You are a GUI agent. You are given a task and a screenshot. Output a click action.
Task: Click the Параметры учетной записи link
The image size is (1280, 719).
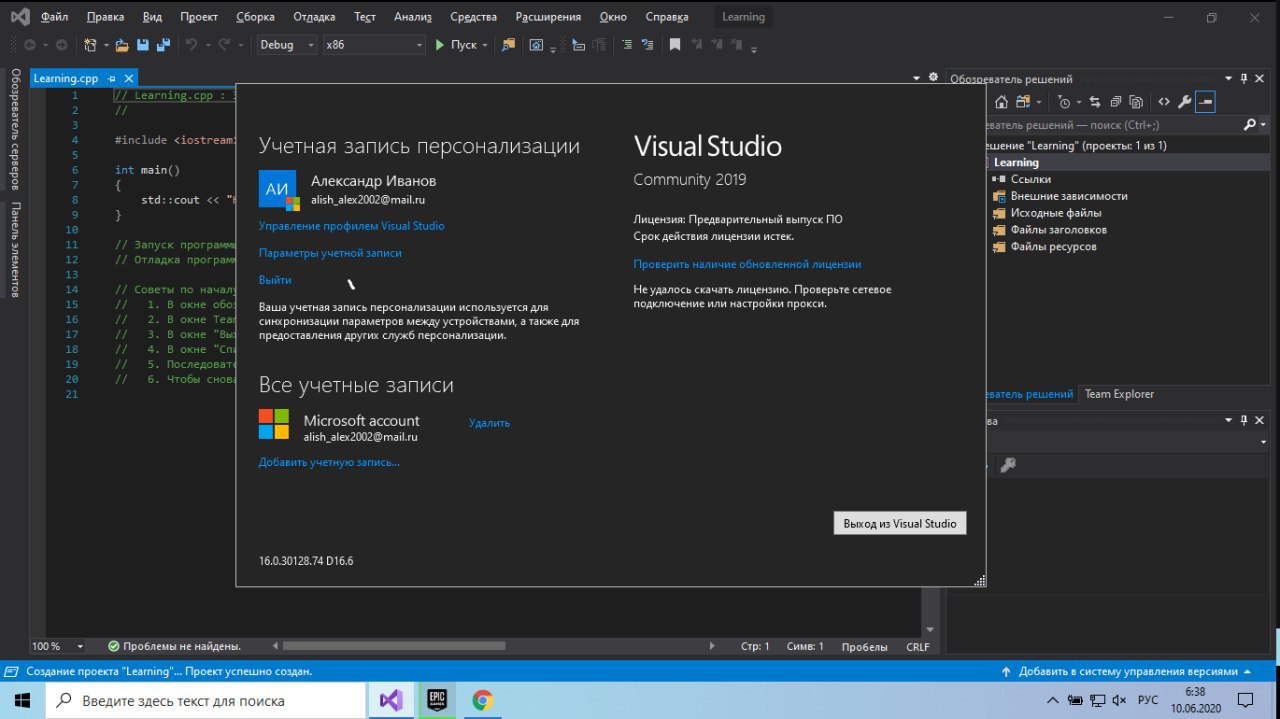pyautogui.click(x=330, y=253)
